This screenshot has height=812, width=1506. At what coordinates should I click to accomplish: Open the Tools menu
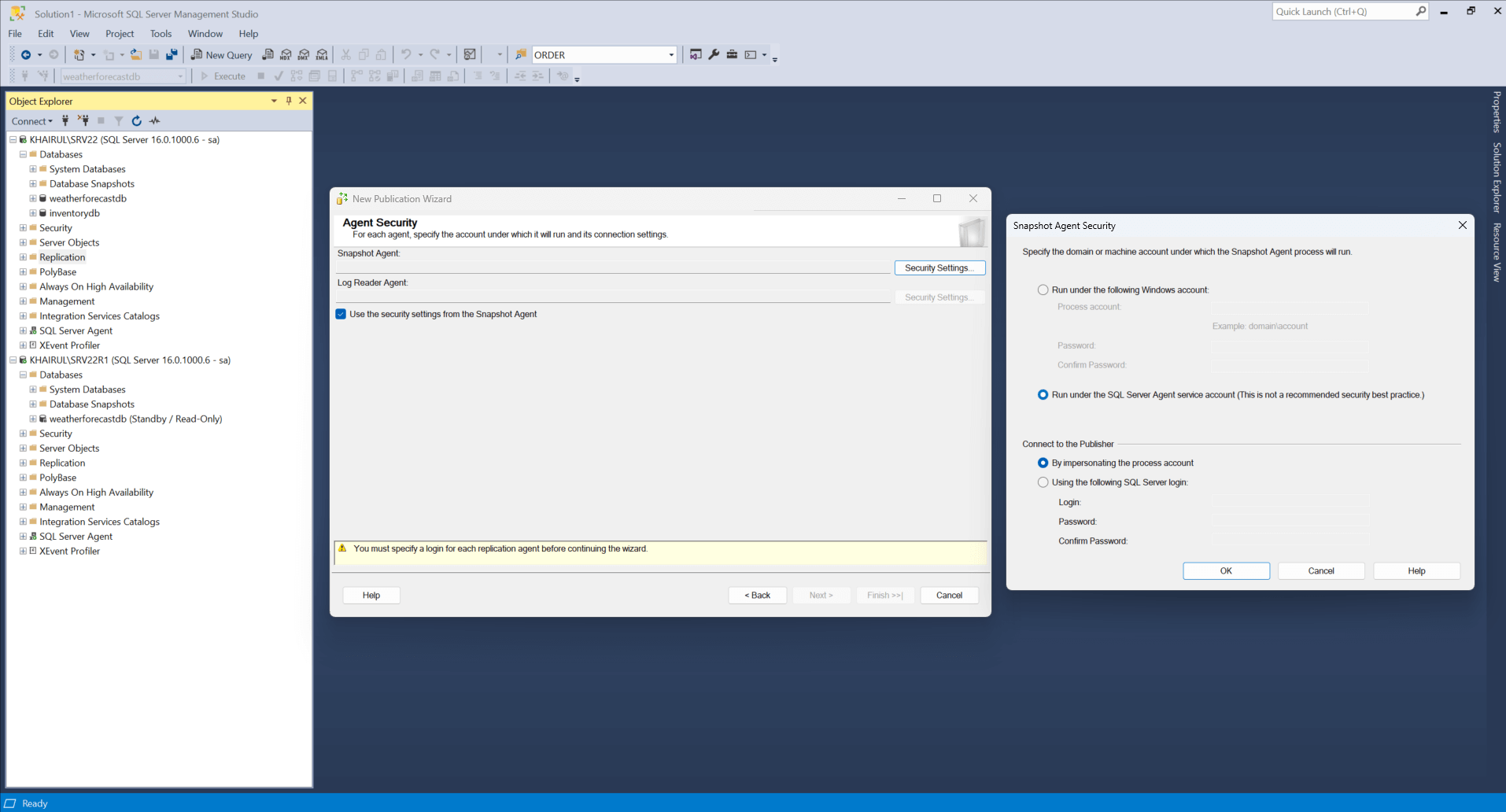(161, 34)
